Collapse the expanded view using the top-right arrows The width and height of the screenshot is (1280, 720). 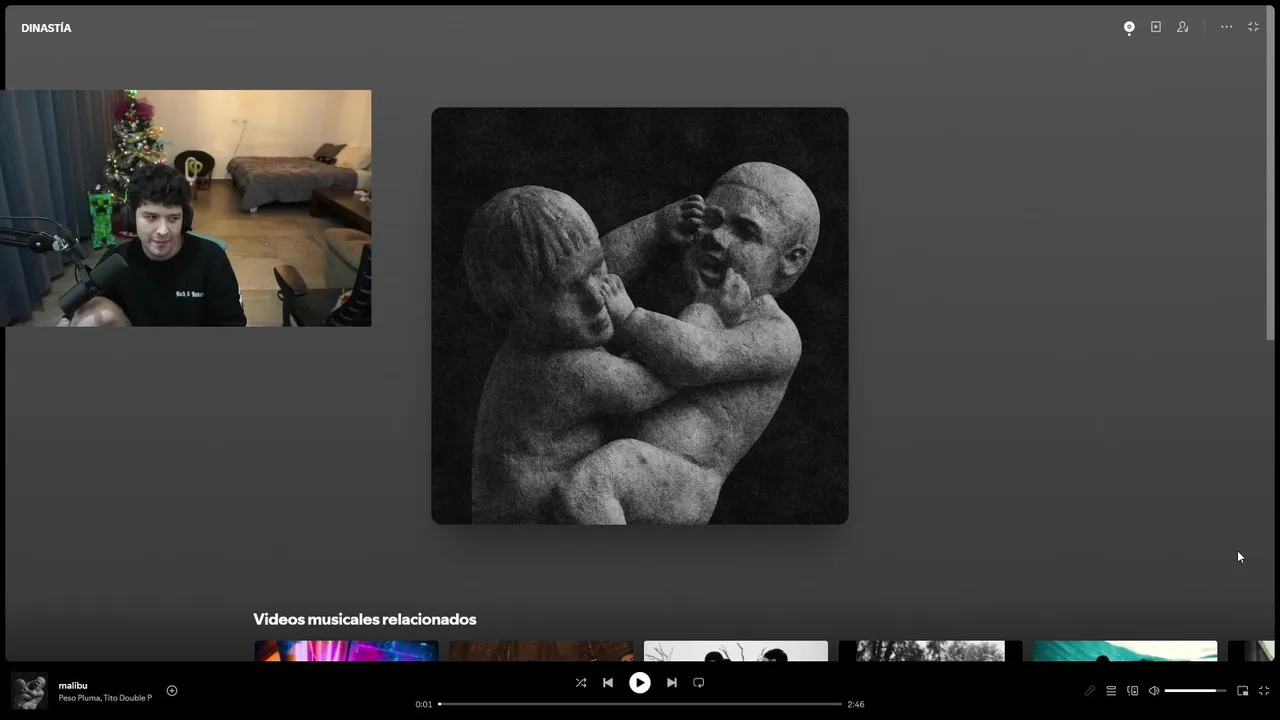(1253, 27)
